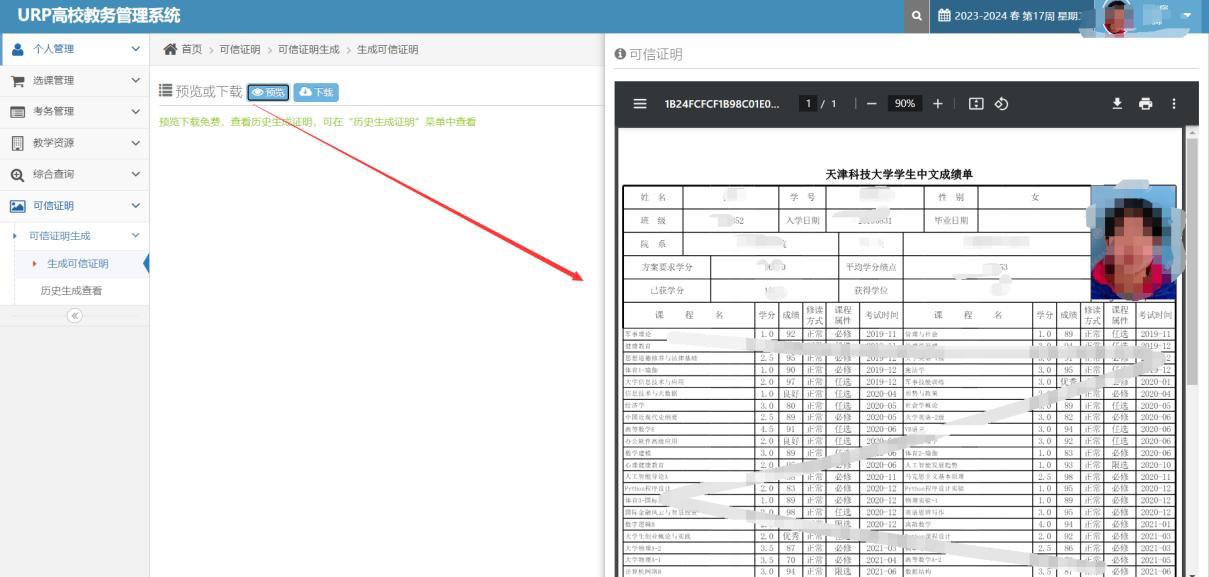Viewport: 1209px width, 577px height.
Task: Click the fit to page icon
Action: pyautogui.click(x=976, y=104)
